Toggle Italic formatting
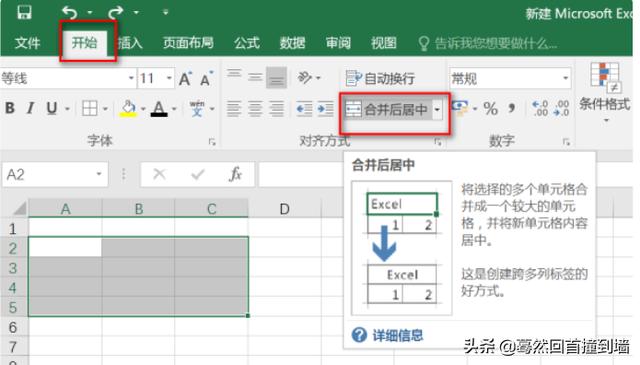Image resolution: width=640 pixels, height=365 pixels. 30,108
